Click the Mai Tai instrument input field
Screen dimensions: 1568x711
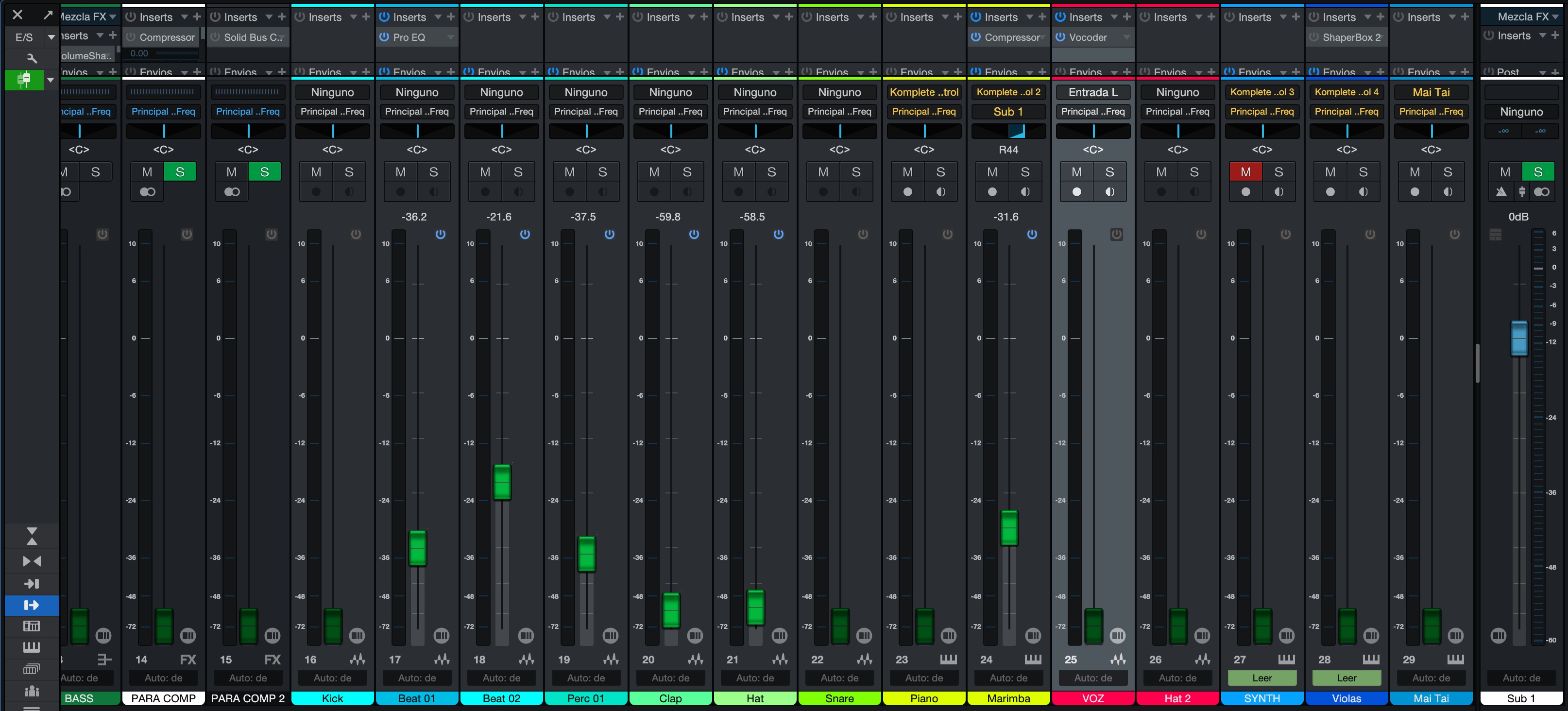(1431, 93)
